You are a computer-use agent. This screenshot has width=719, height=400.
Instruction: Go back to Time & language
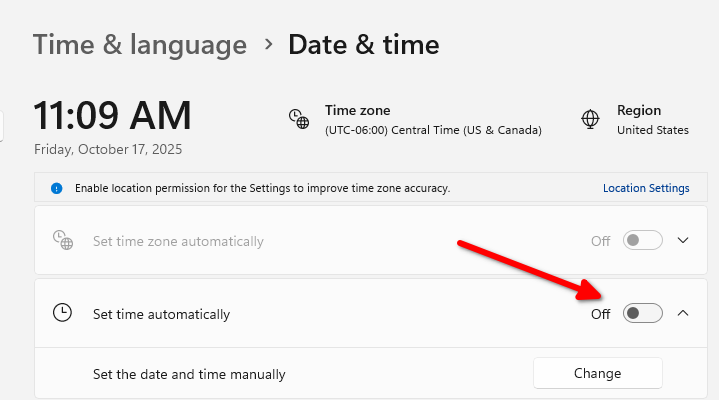[x=140, y=45]
